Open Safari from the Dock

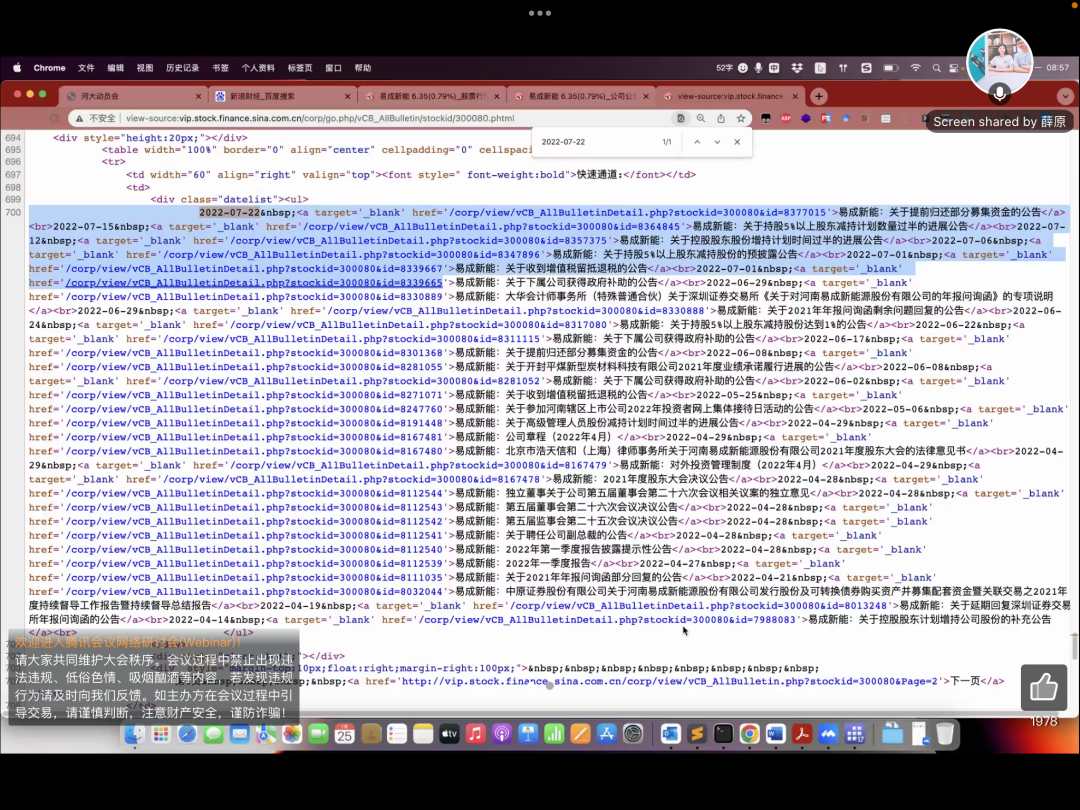187,734
